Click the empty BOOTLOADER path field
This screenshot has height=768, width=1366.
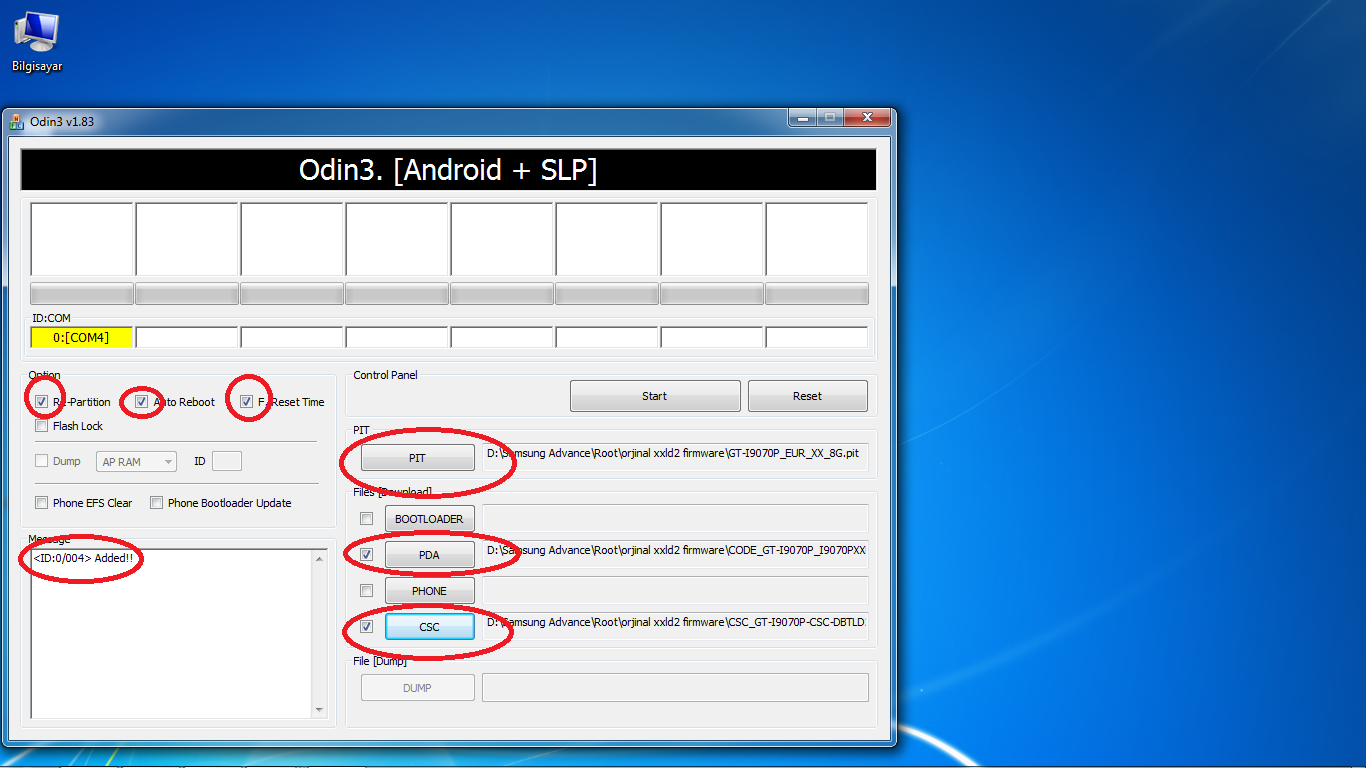(675, 518)
